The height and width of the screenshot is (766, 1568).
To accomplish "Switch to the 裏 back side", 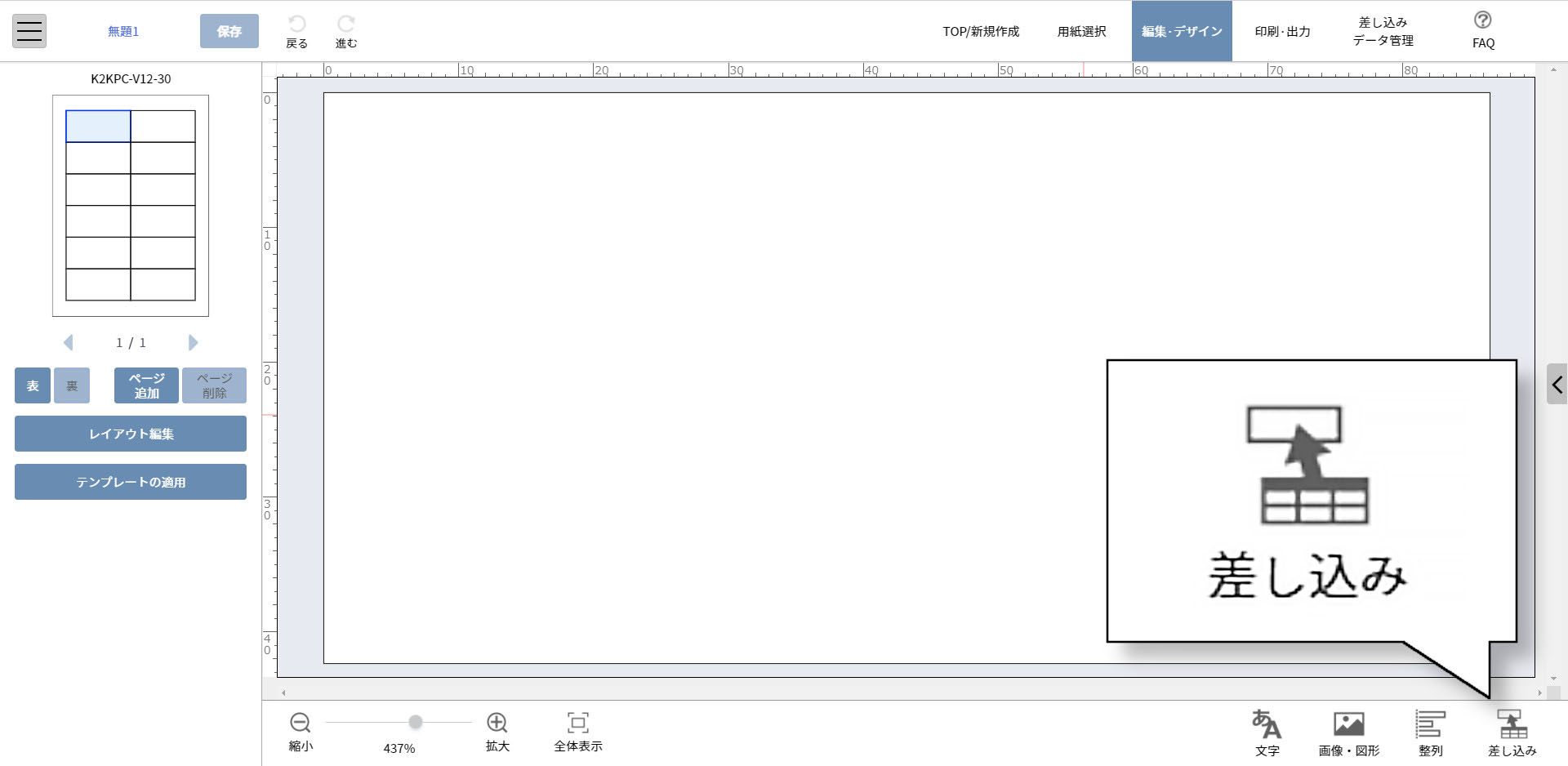I will (x=72, y=385).
